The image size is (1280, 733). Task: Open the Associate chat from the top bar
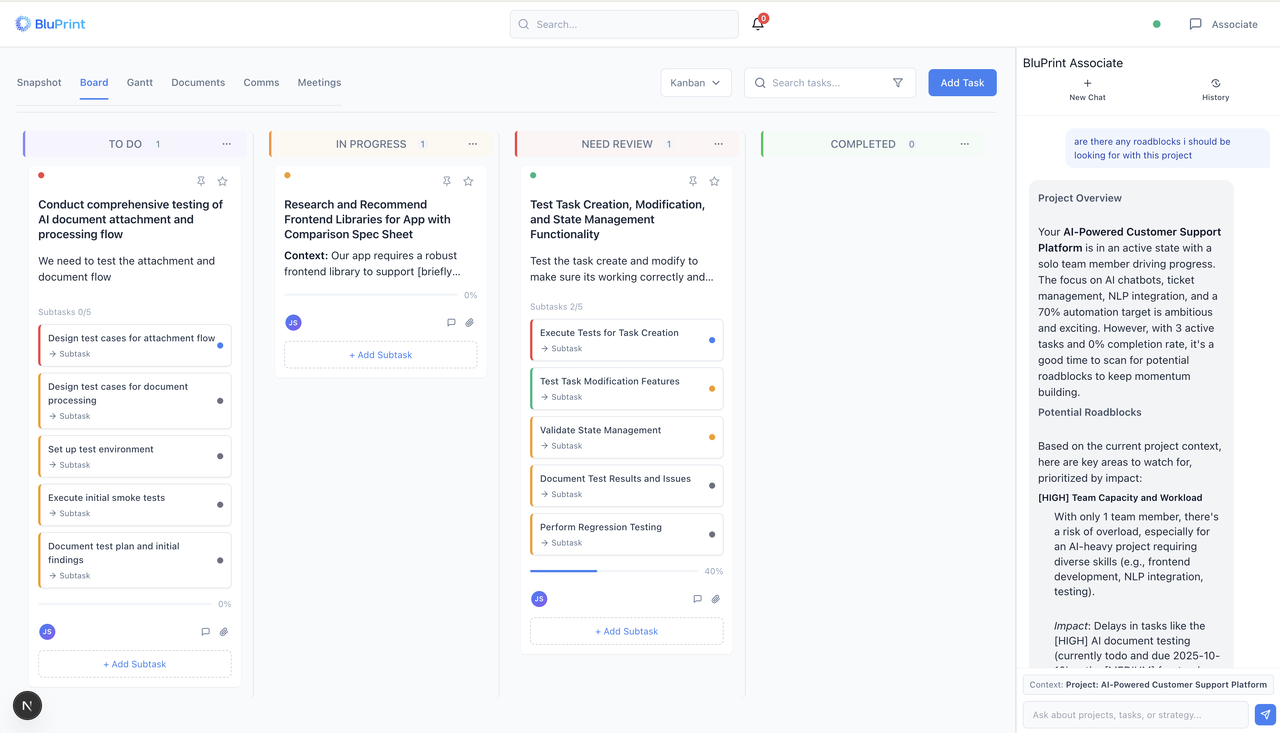(1222, 23)
